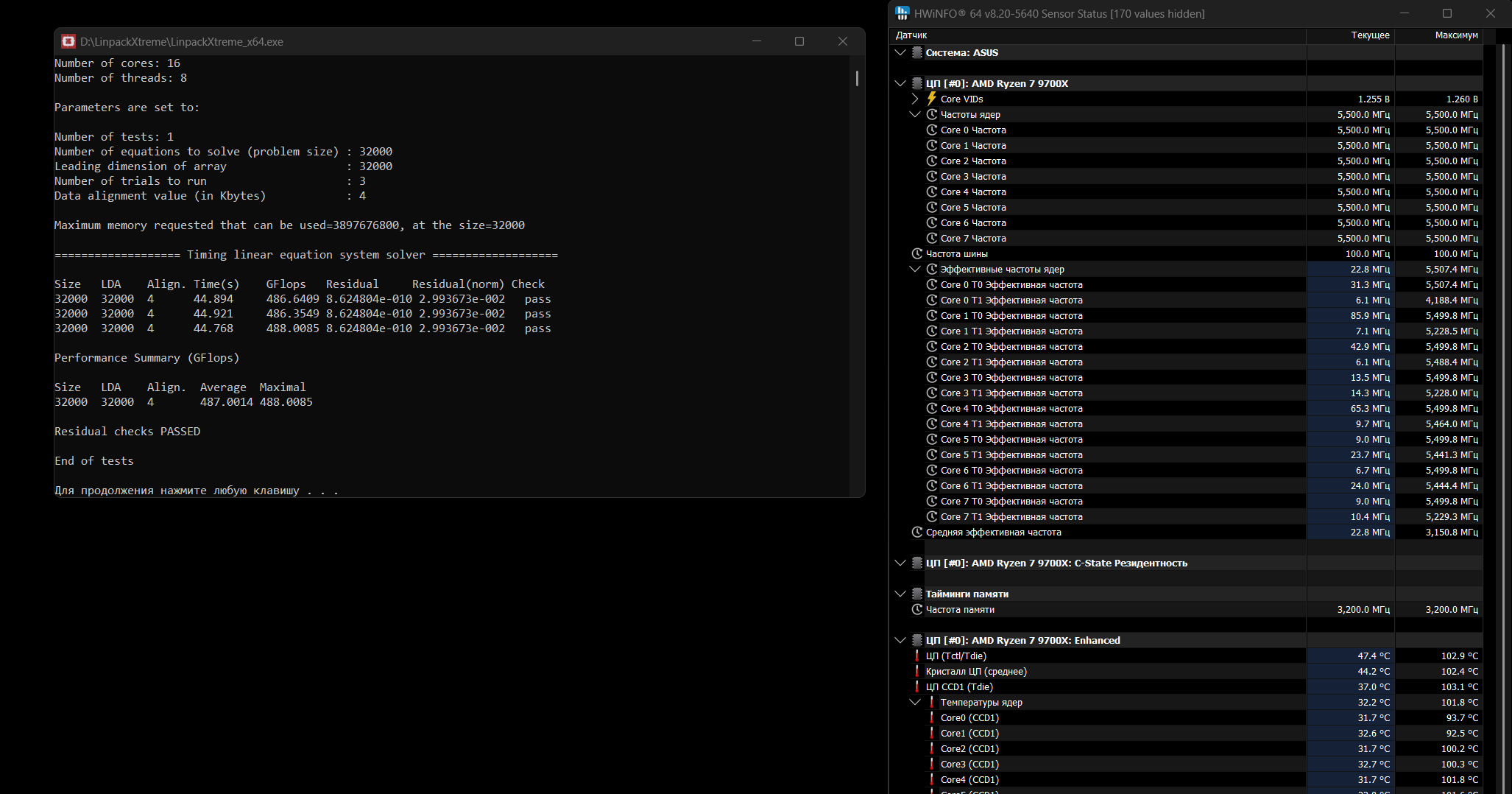The width and height of the screenshot is (1512, 794).
Task: Click the Максимум column header
Action: [x=1439, y=35]
